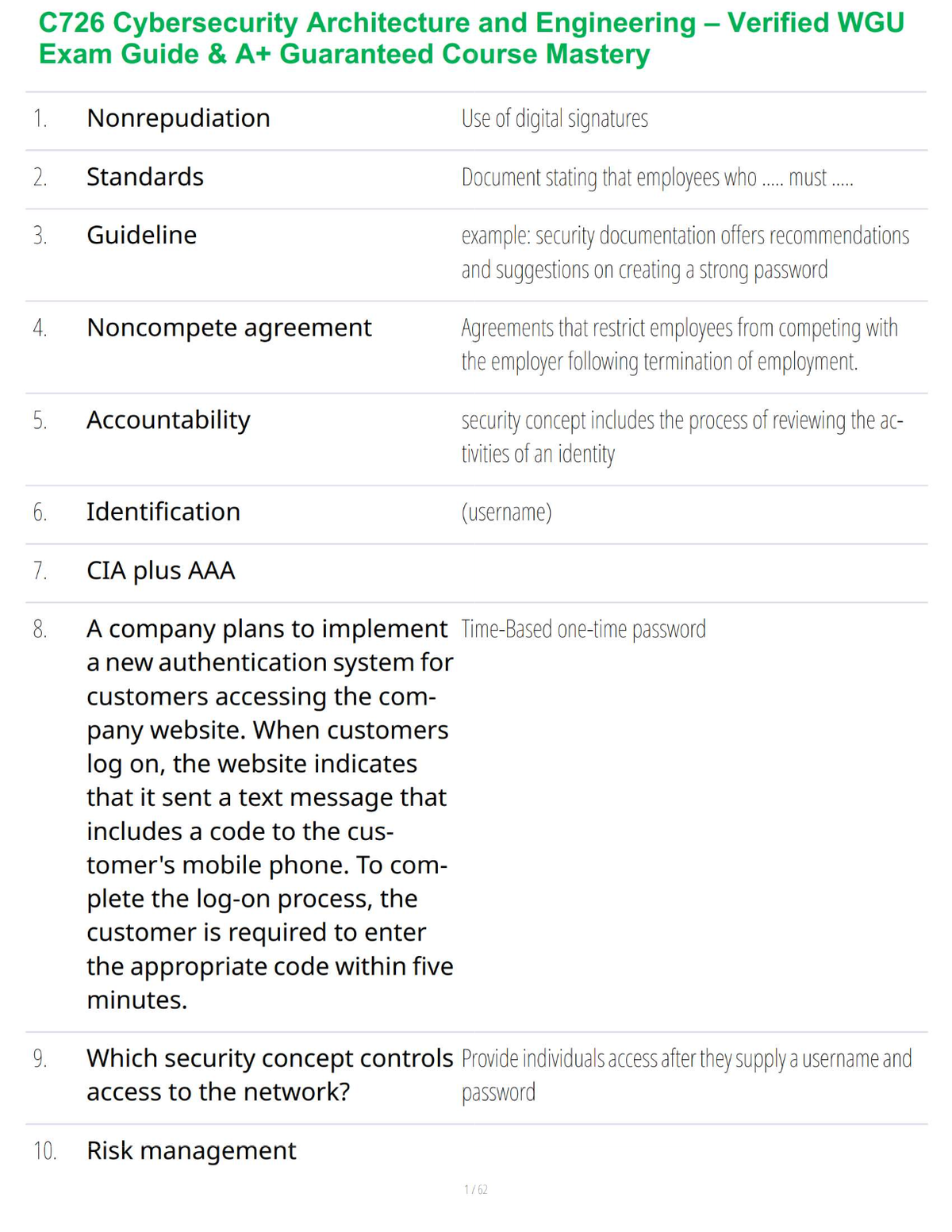The image size is (952, 1232).
Task: Click the definition 'Use of digital signatures'
Action: (x=555, y=119)
